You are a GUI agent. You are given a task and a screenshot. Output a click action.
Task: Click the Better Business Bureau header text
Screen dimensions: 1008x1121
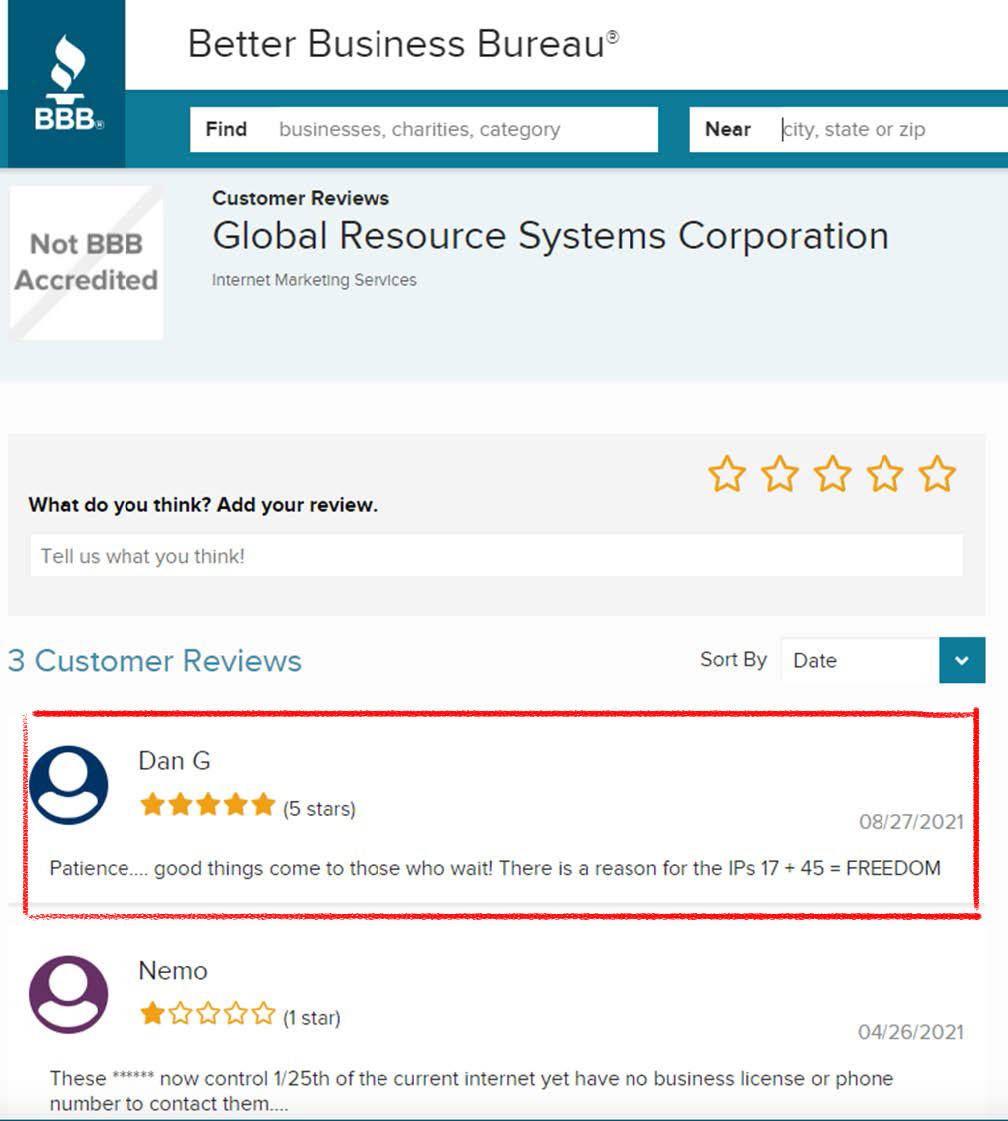tap(403, 44)
